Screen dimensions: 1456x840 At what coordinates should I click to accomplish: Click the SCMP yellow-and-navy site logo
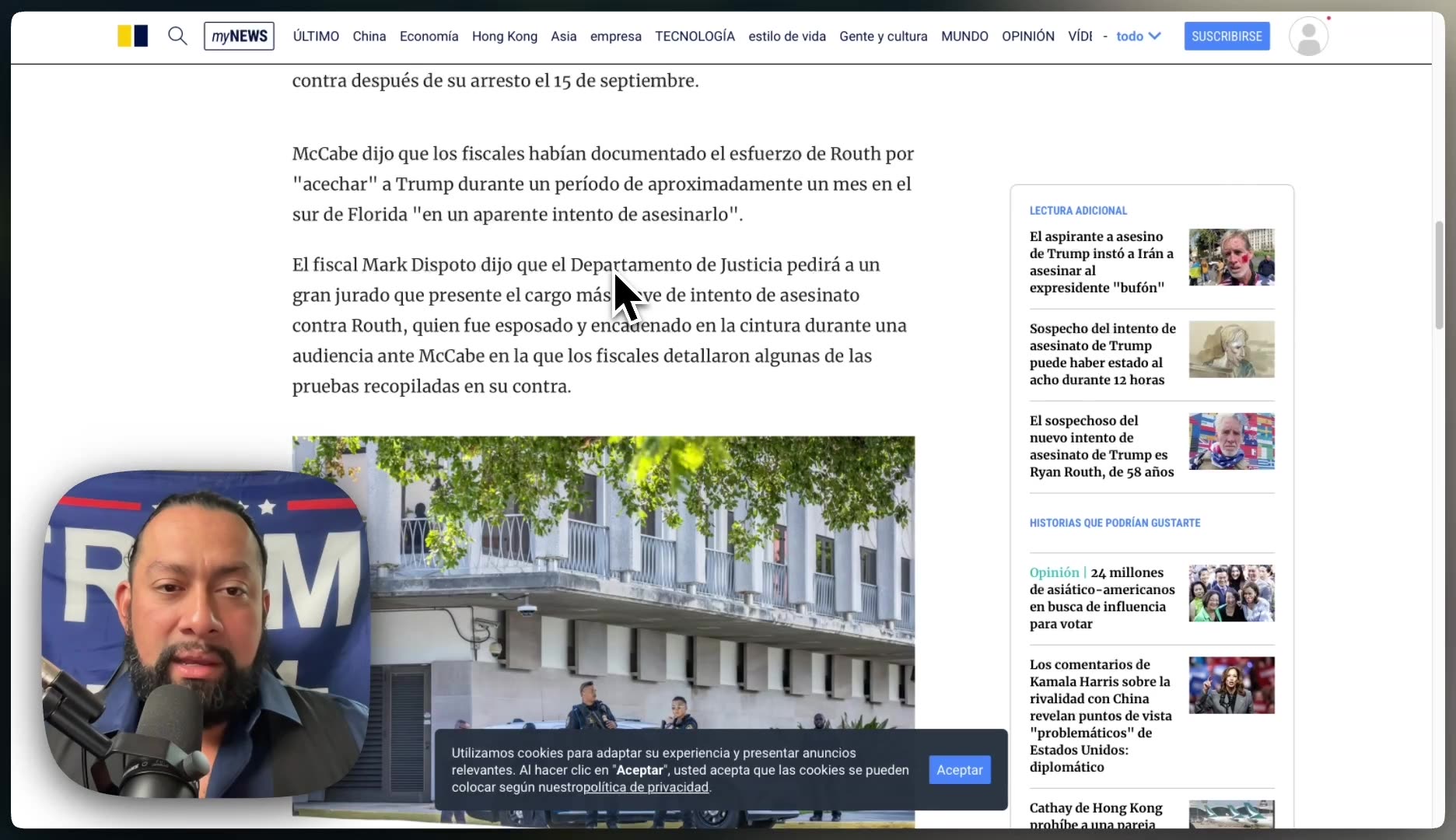coord(132,36)
